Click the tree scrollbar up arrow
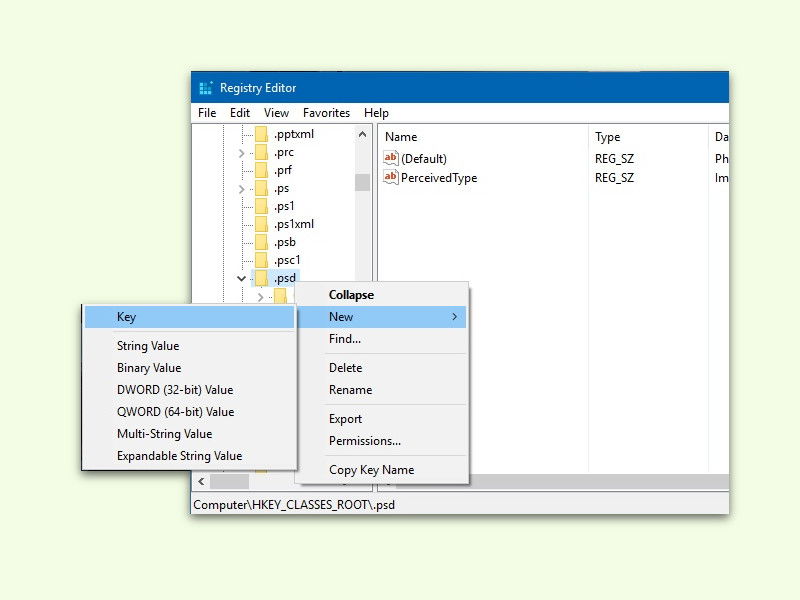 pos(362,135)
